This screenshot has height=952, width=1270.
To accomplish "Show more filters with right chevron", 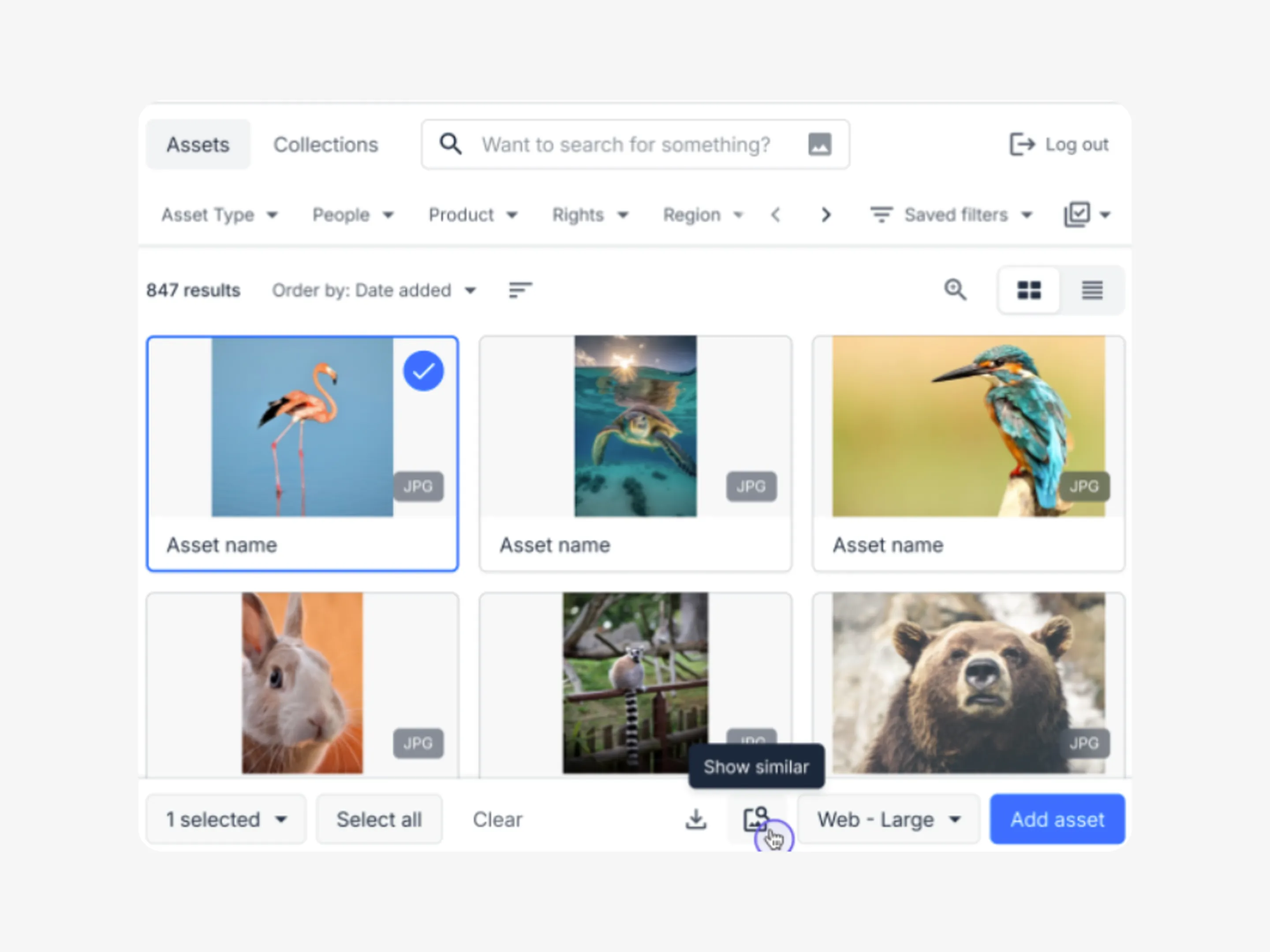I will [x=825, y=215].
